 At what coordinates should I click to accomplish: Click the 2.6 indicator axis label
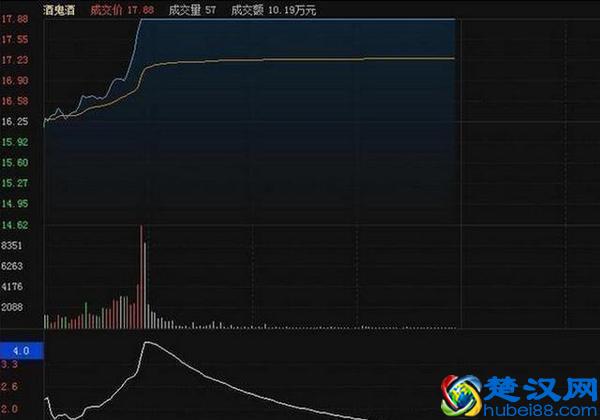pyautogui.click(x=9, y=387)
